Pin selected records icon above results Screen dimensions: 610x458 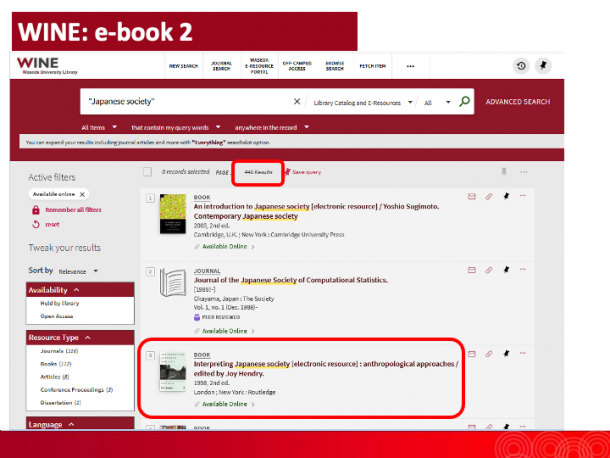pyautogui.click(x=504, y=172)
